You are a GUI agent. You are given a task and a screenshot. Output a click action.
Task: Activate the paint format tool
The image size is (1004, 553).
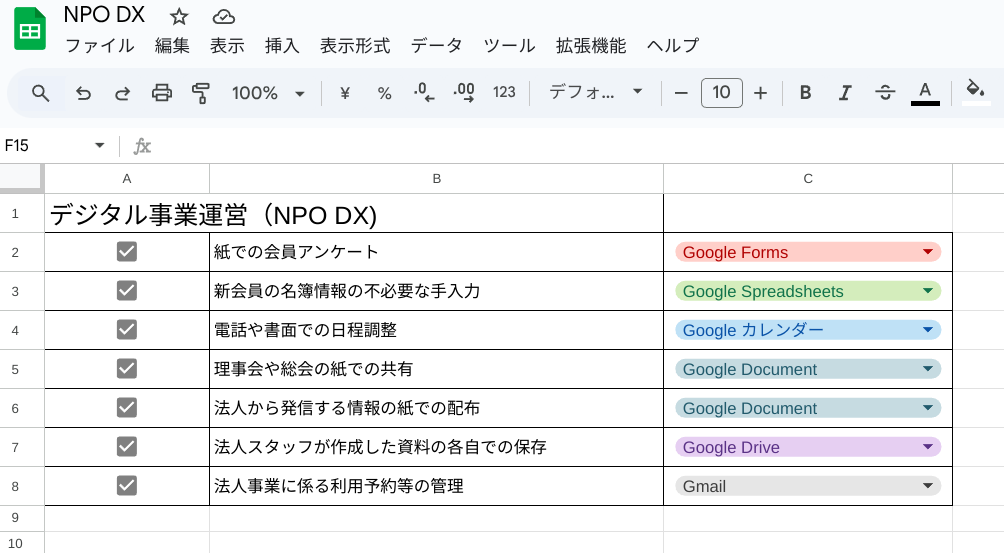(201, 93)
